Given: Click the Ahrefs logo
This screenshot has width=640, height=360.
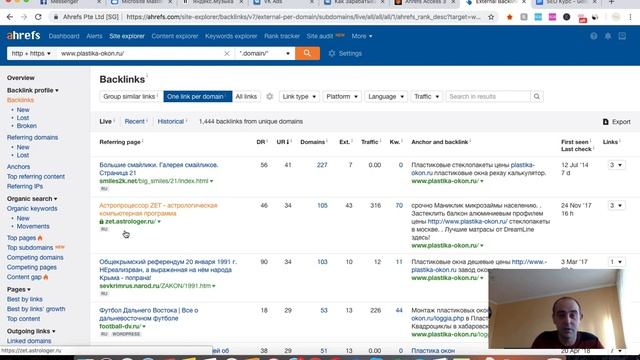Looking at the screenshot, I should [x=24, y=36].
